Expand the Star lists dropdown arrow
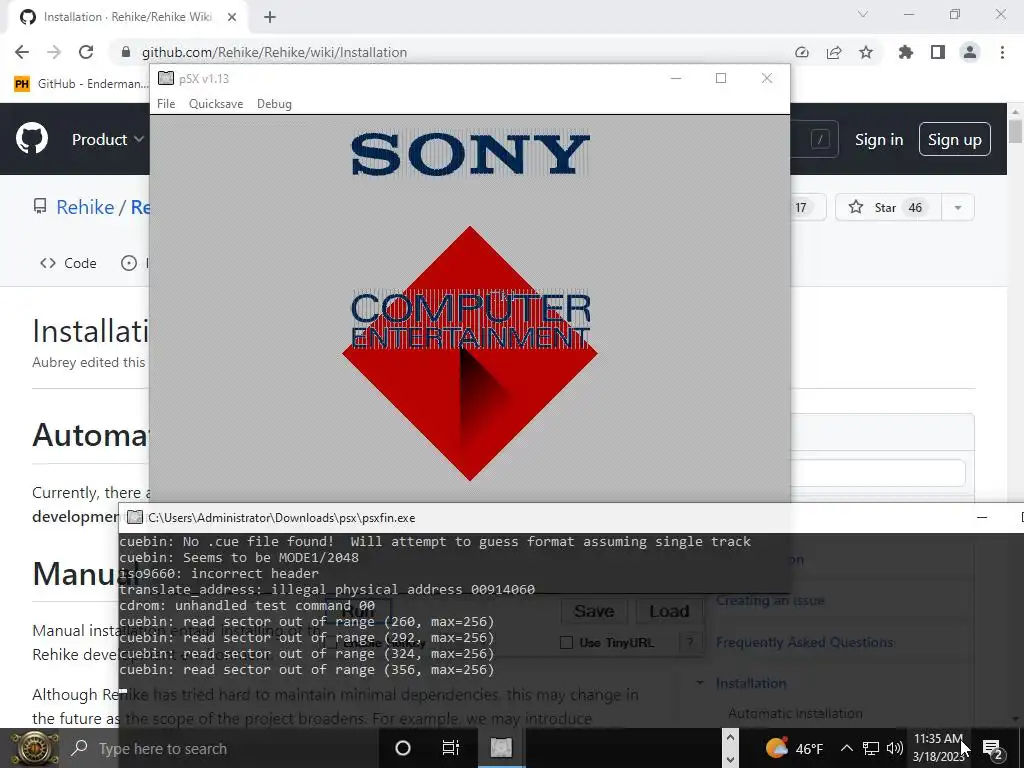Image resolution: width=1024 pixels, height=768 pixels. click(x=958, y=208)
